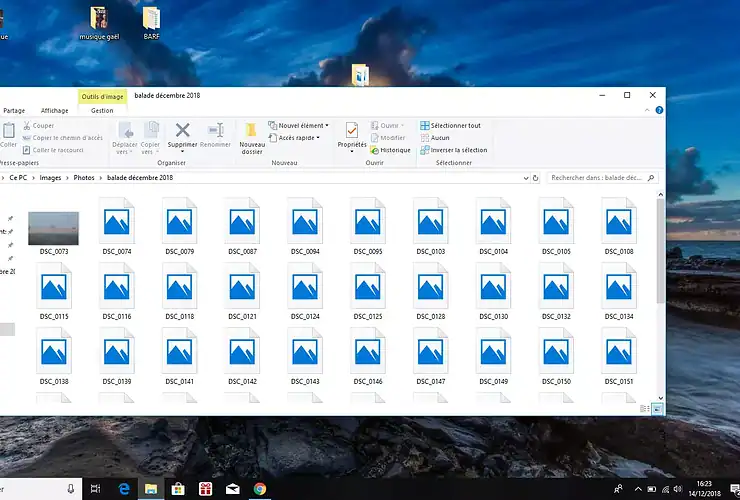This screenshot has height=500, width=740.
Task: Select the DSC_0151 image file
Action: (x=619, y=356)
